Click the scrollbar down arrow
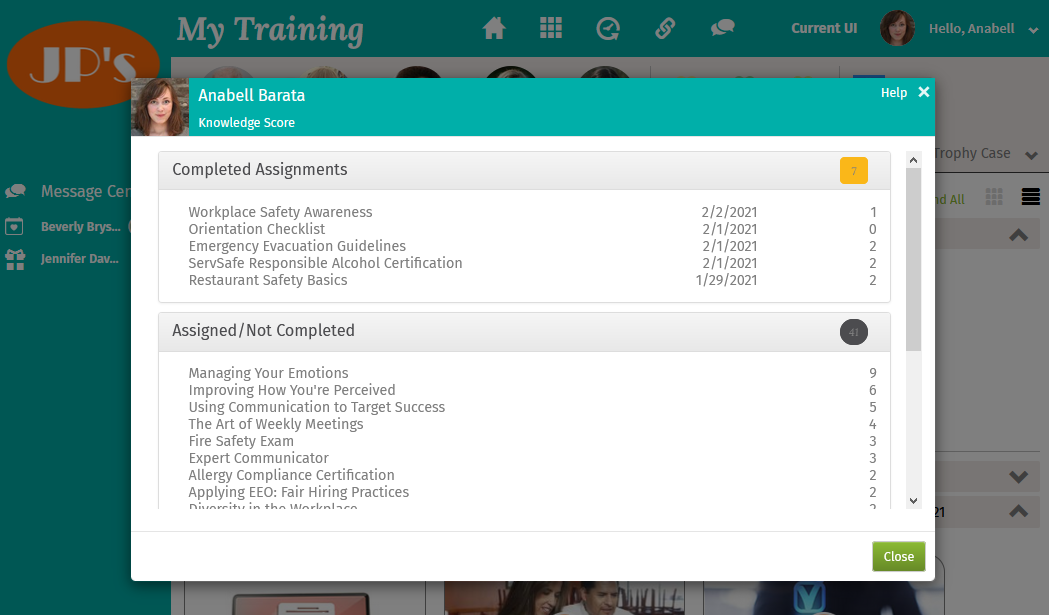This screenshot has height=615, width=1049. (x=913, y=501)
